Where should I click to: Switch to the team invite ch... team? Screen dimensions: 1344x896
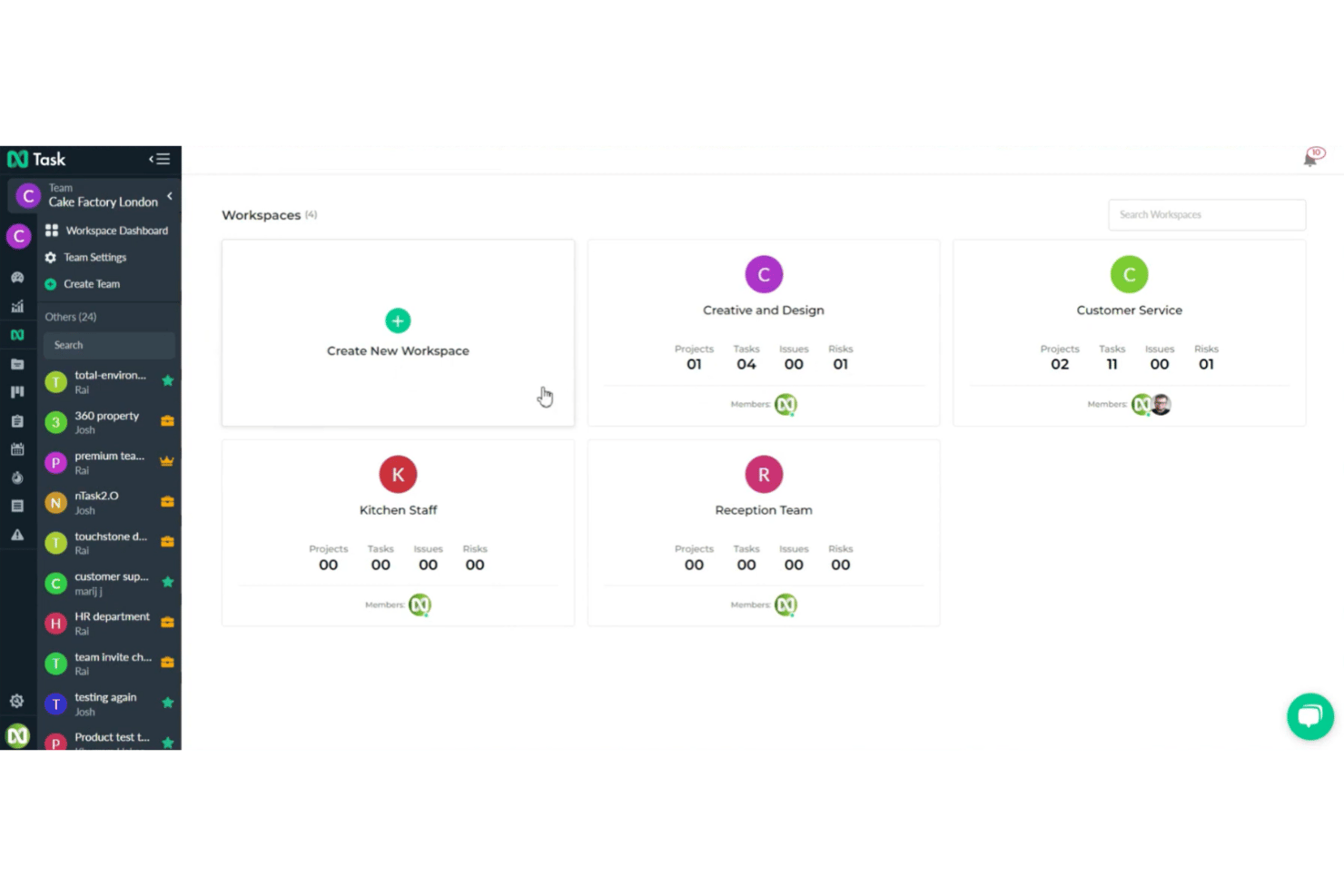[x=109, y=664]
